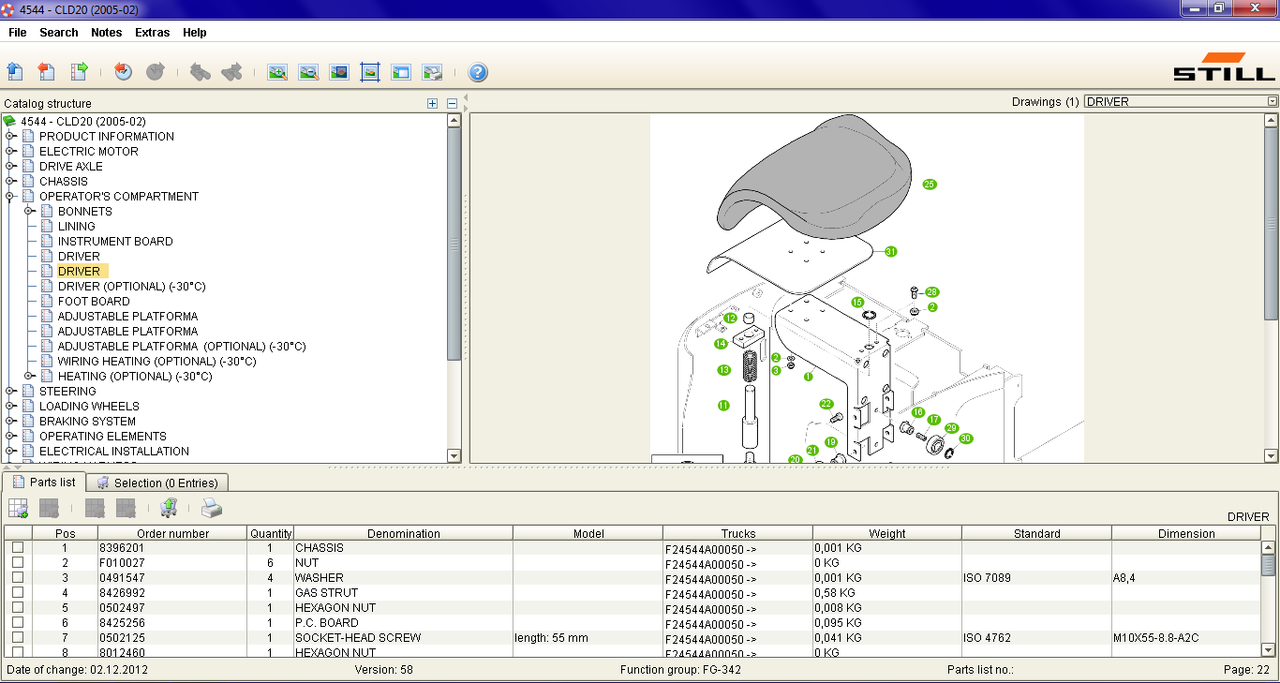Tick the checkbox for WASHER row
The image size is (1280, 683).
[17, 578]
